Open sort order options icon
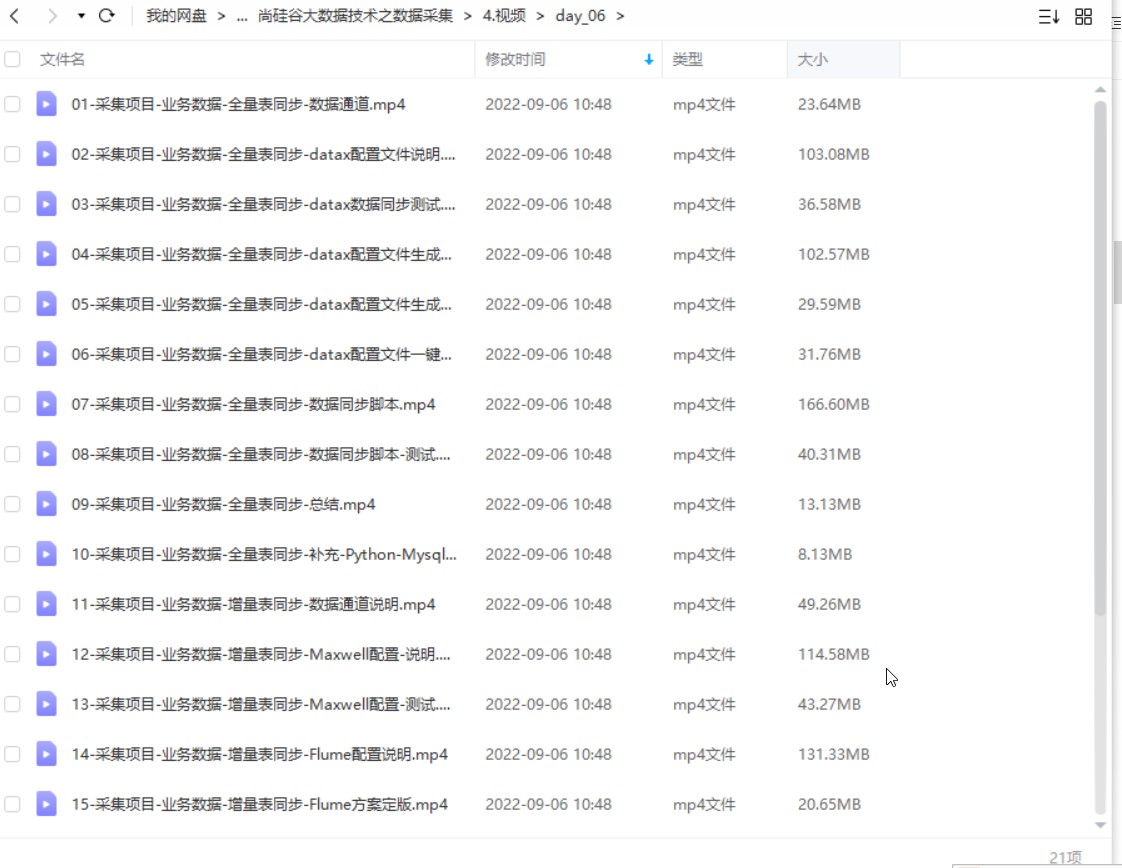The image size is (1122, 868). pos(1048,16)
